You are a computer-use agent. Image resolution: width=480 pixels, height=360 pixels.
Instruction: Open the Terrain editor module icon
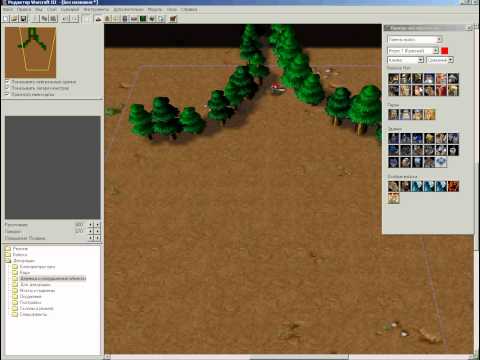99,19
